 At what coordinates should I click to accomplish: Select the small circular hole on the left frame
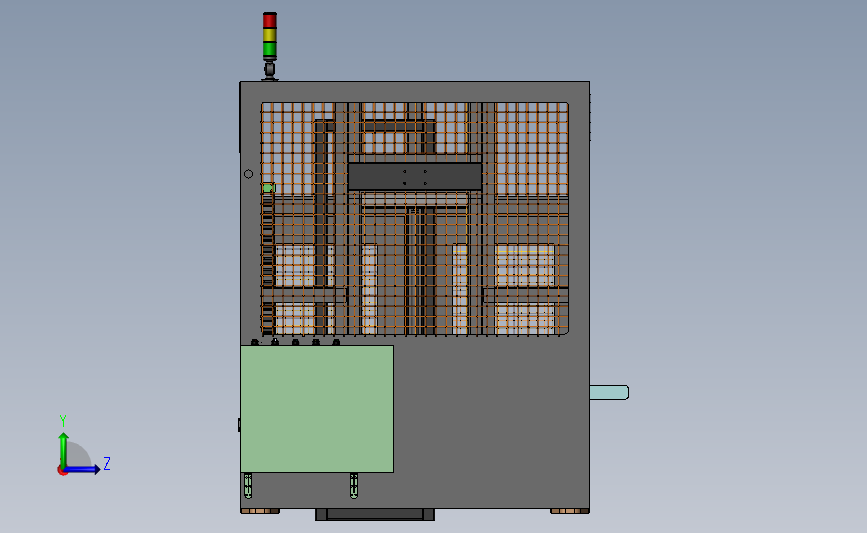tap(248, 174)
